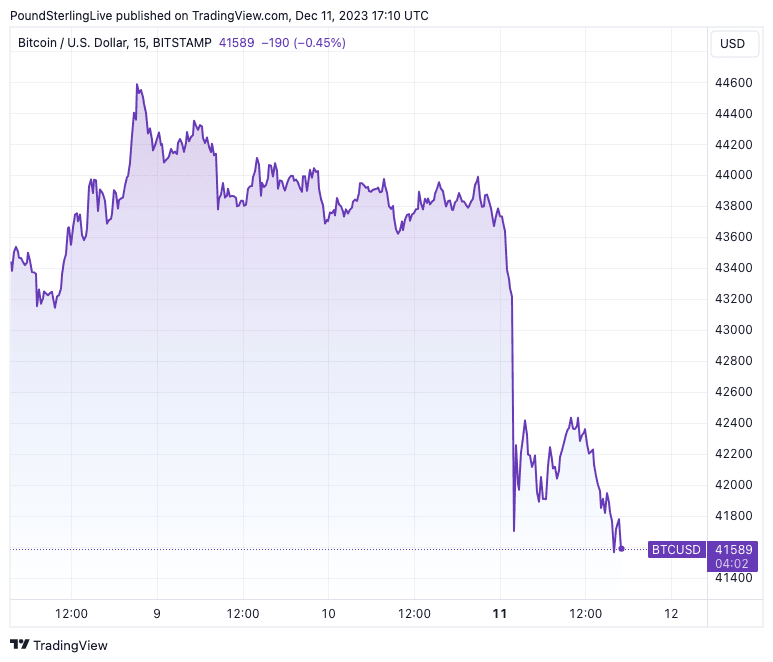Screen dimensions: 773x662
Task: Click date 10 on time axis
Action: 328,613
